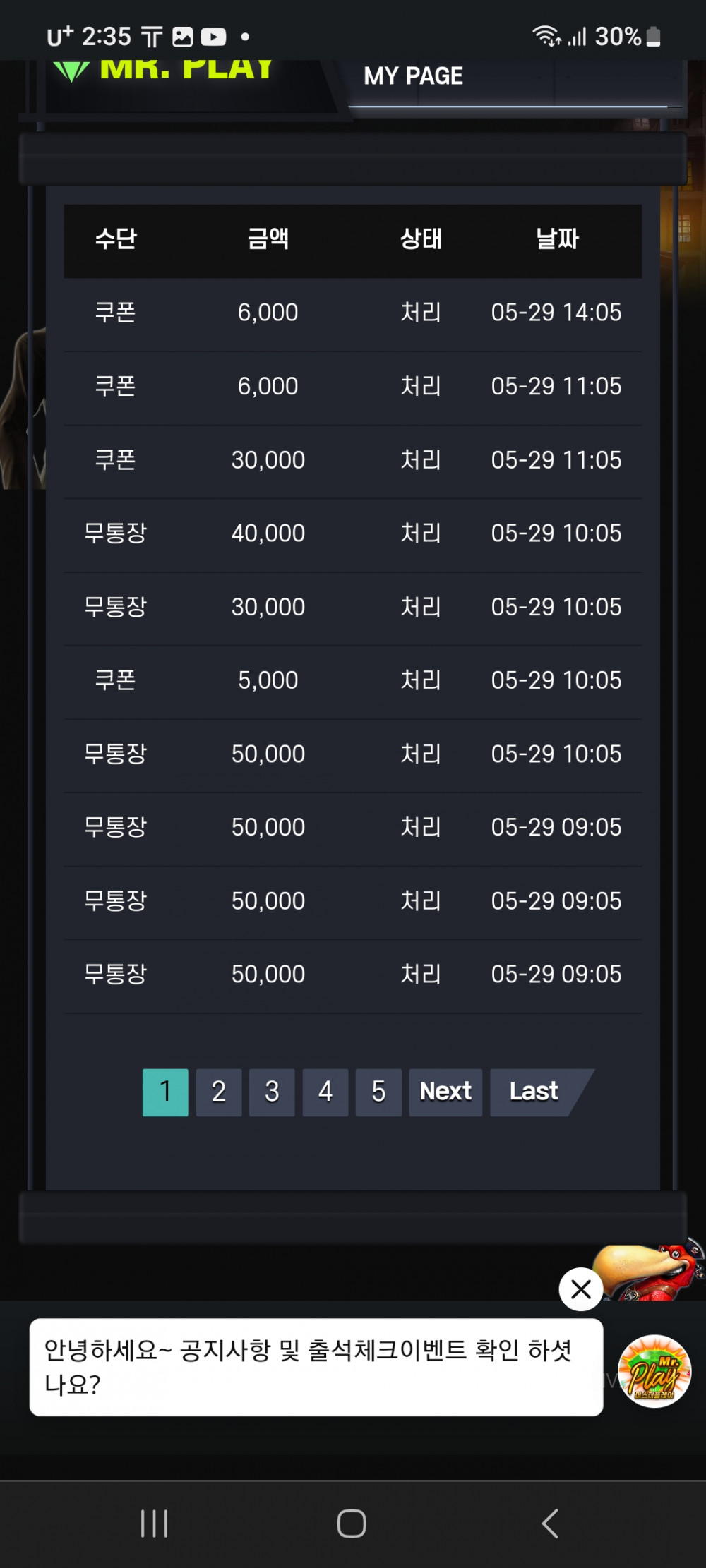This screenshot has width=706, height=1568.
Task: Tap the battery indicator in status bar
Action: point(653,37)
